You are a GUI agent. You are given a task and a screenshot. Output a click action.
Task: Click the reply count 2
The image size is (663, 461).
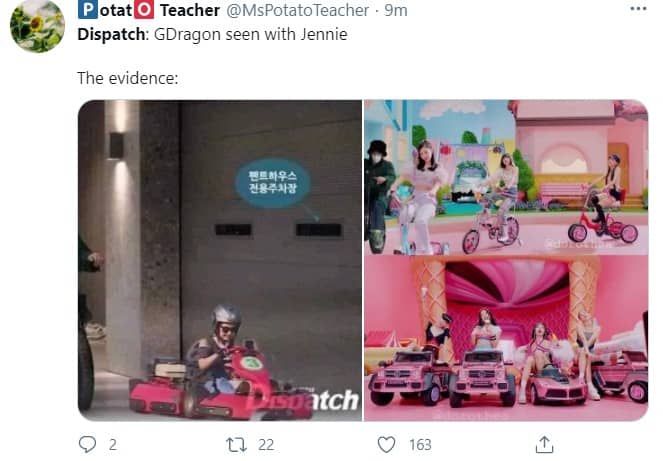[112, 445]
